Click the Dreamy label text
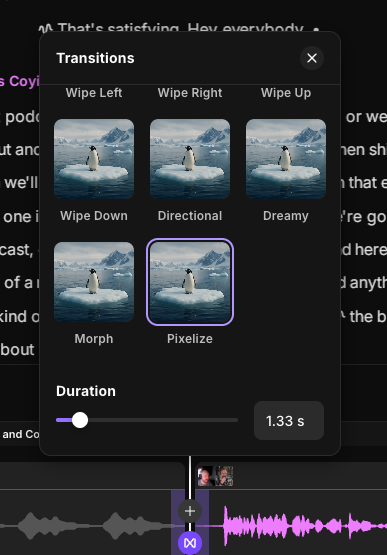The height and width of the screenshot is (555, 387). point(286,216)
